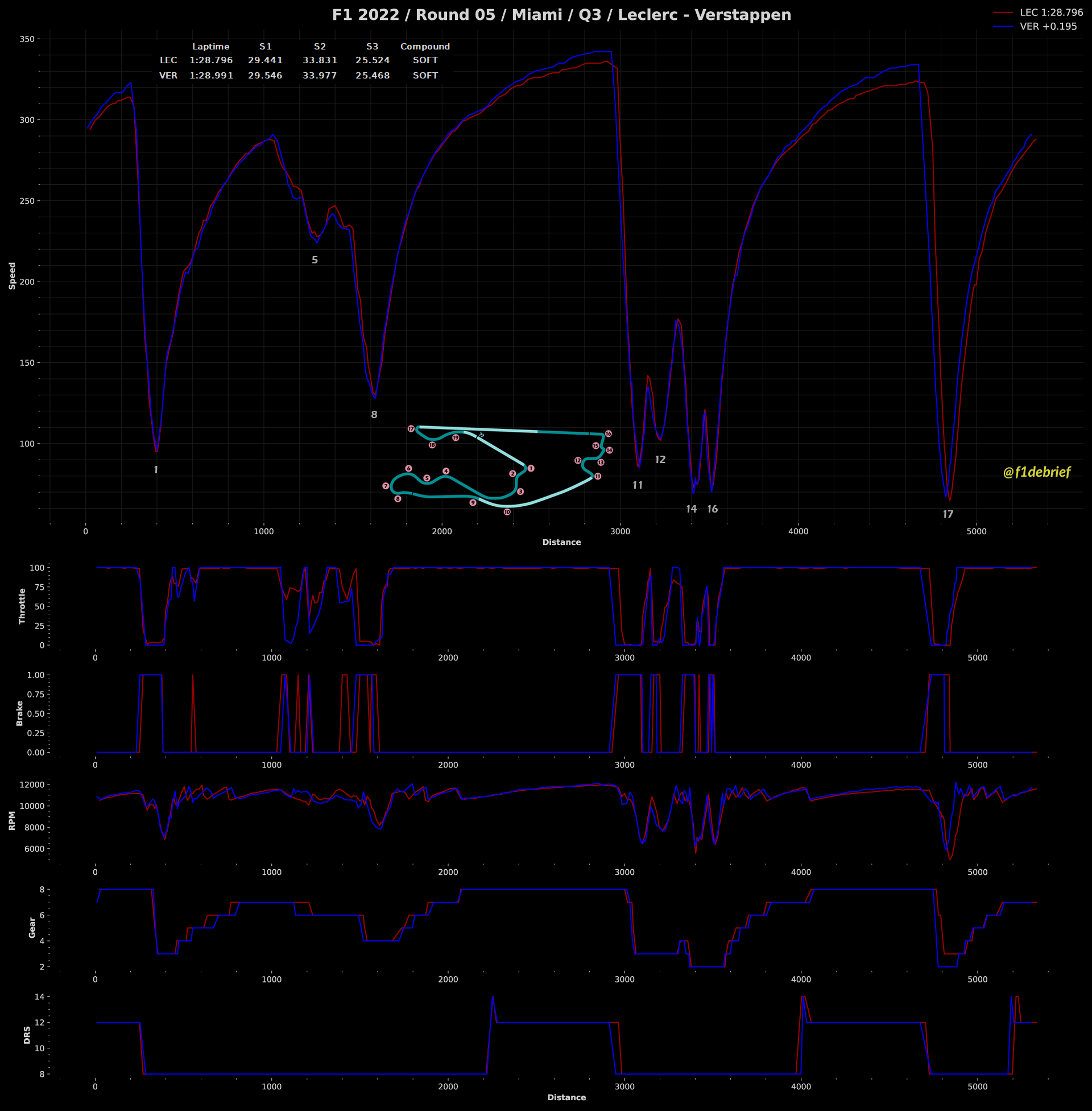The width and height of the screenshot is (1092, 1111).
Task: Click the @f1debrief watermark
Action: [1036, 472]
